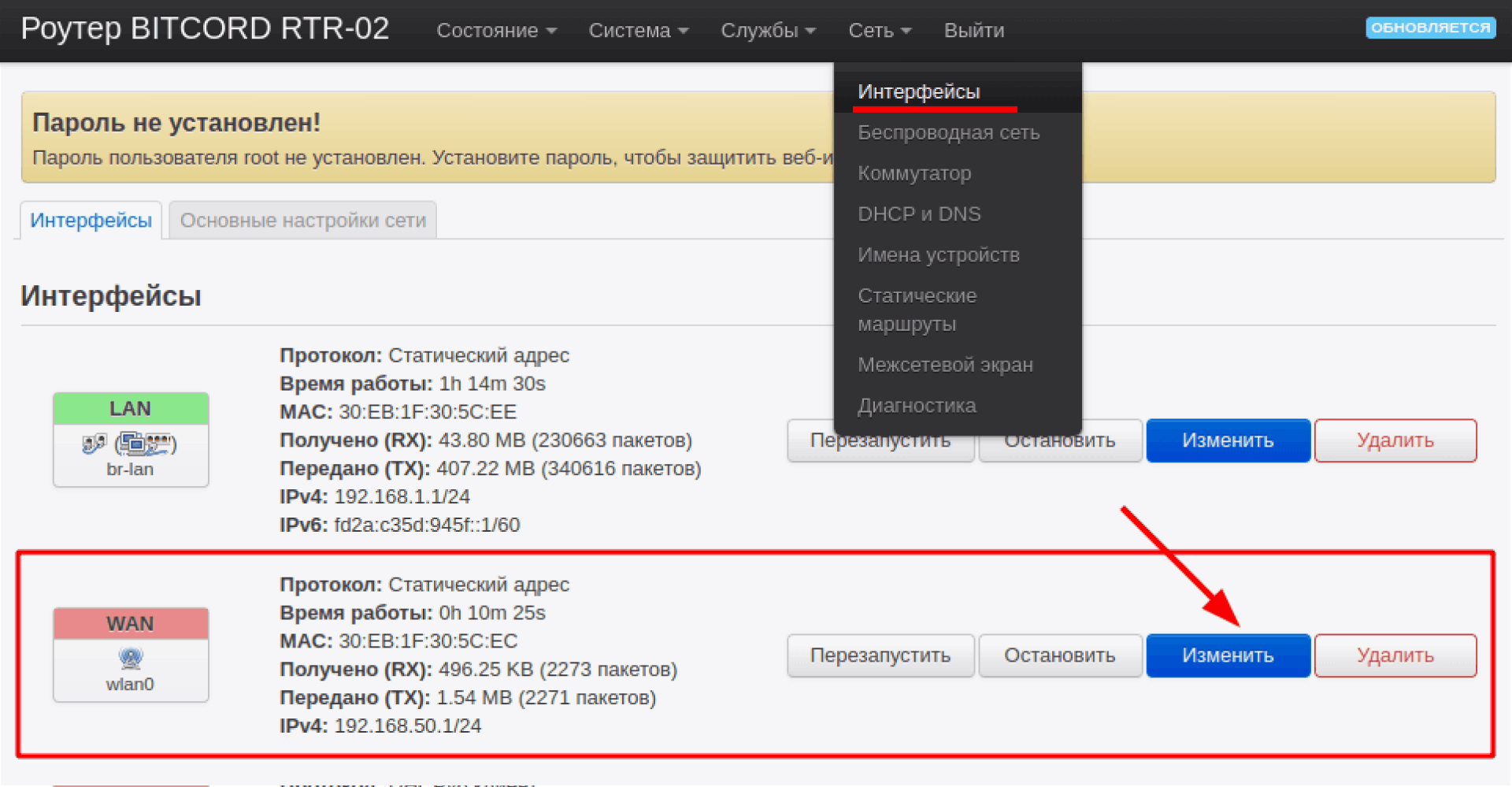
Task: Click Изменить button for LAN interface
Action: click(x=1227, y=440)
